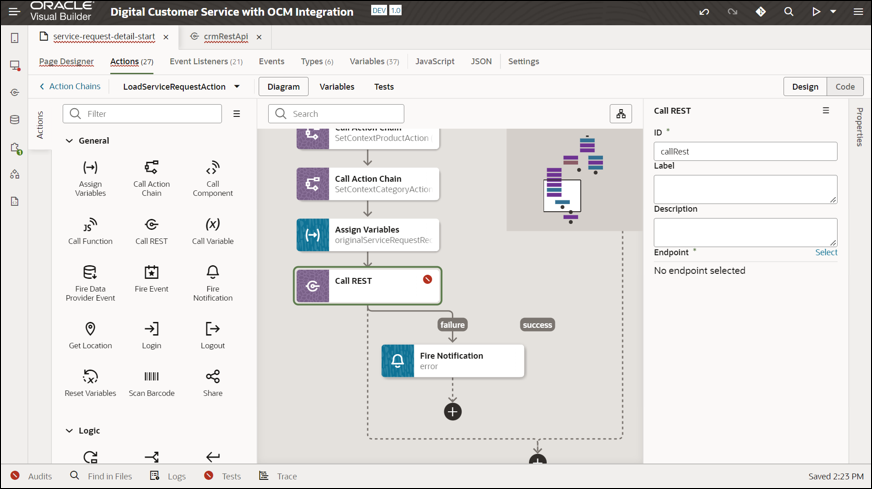
Task: Open the header search magnifier
Action: click(x=788, y=12)
